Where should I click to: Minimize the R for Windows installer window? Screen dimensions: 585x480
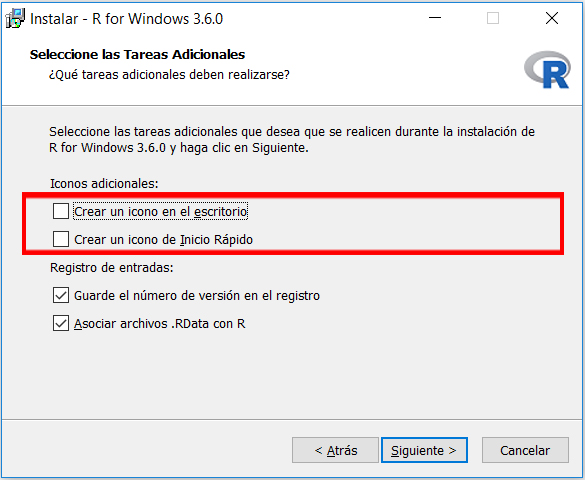coord(435,18)
